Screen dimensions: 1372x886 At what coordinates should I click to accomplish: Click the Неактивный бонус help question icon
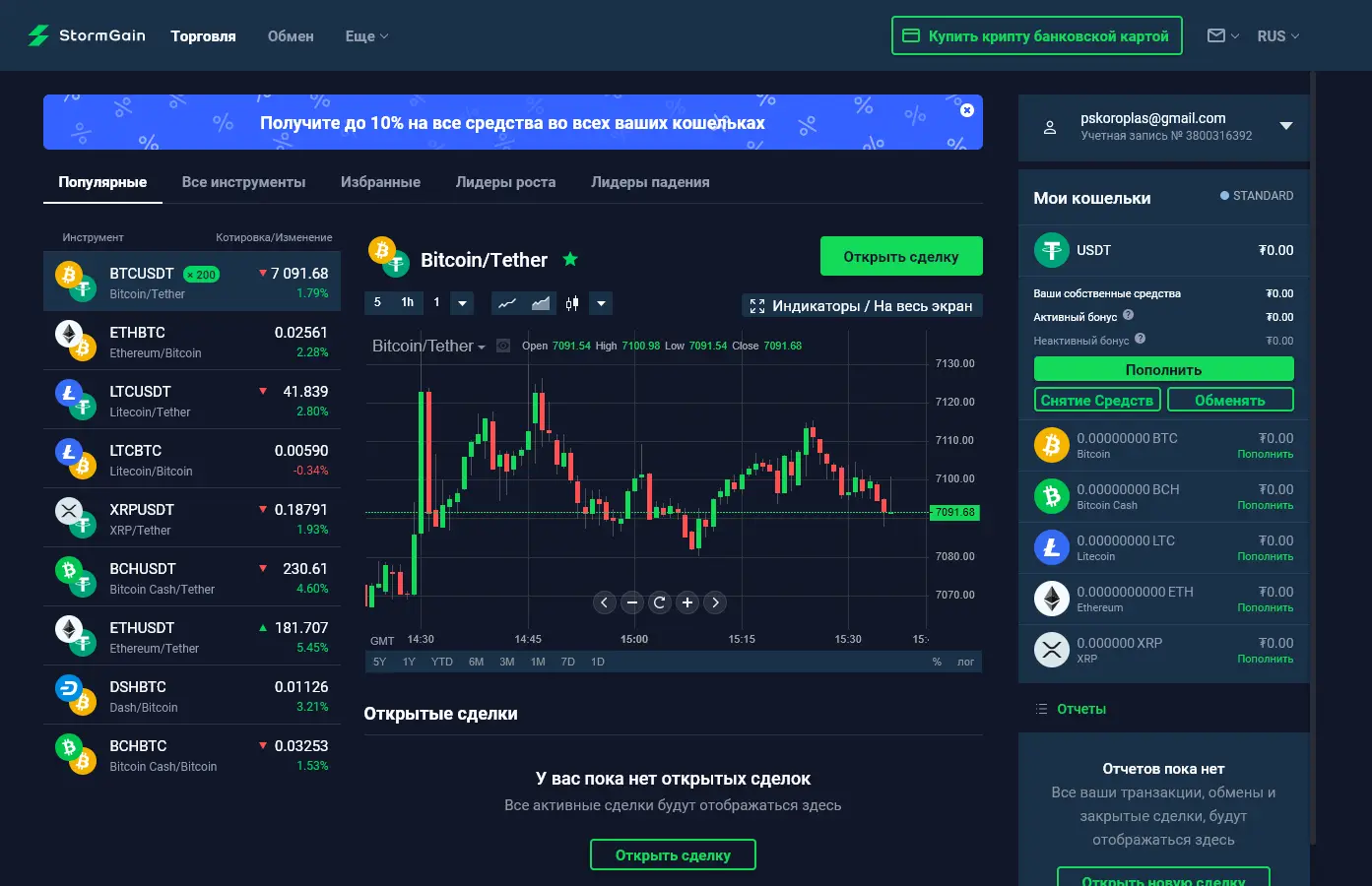click(1140, 339)
